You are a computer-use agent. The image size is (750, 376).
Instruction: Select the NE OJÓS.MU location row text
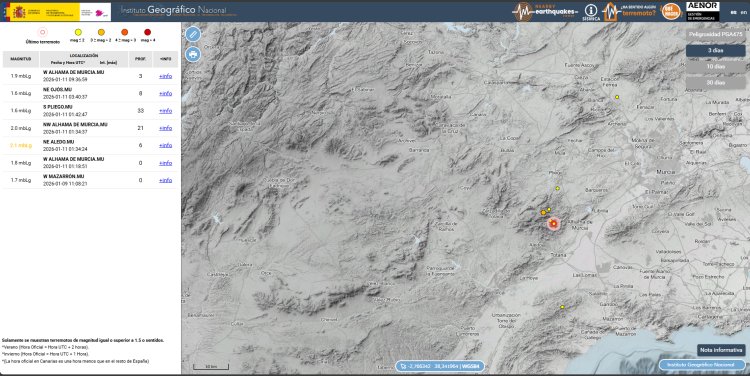(x=57, y=89)
